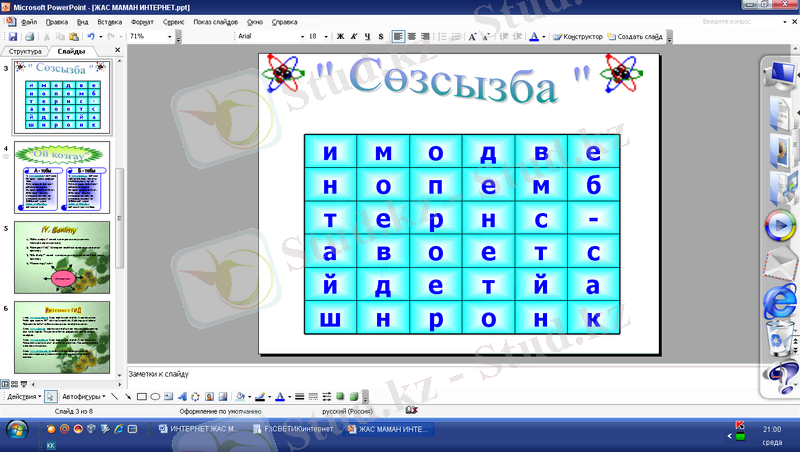Click the Save icon in the toolbar
The width and height of the screenshot is (800, 452).
click(13, 36)
